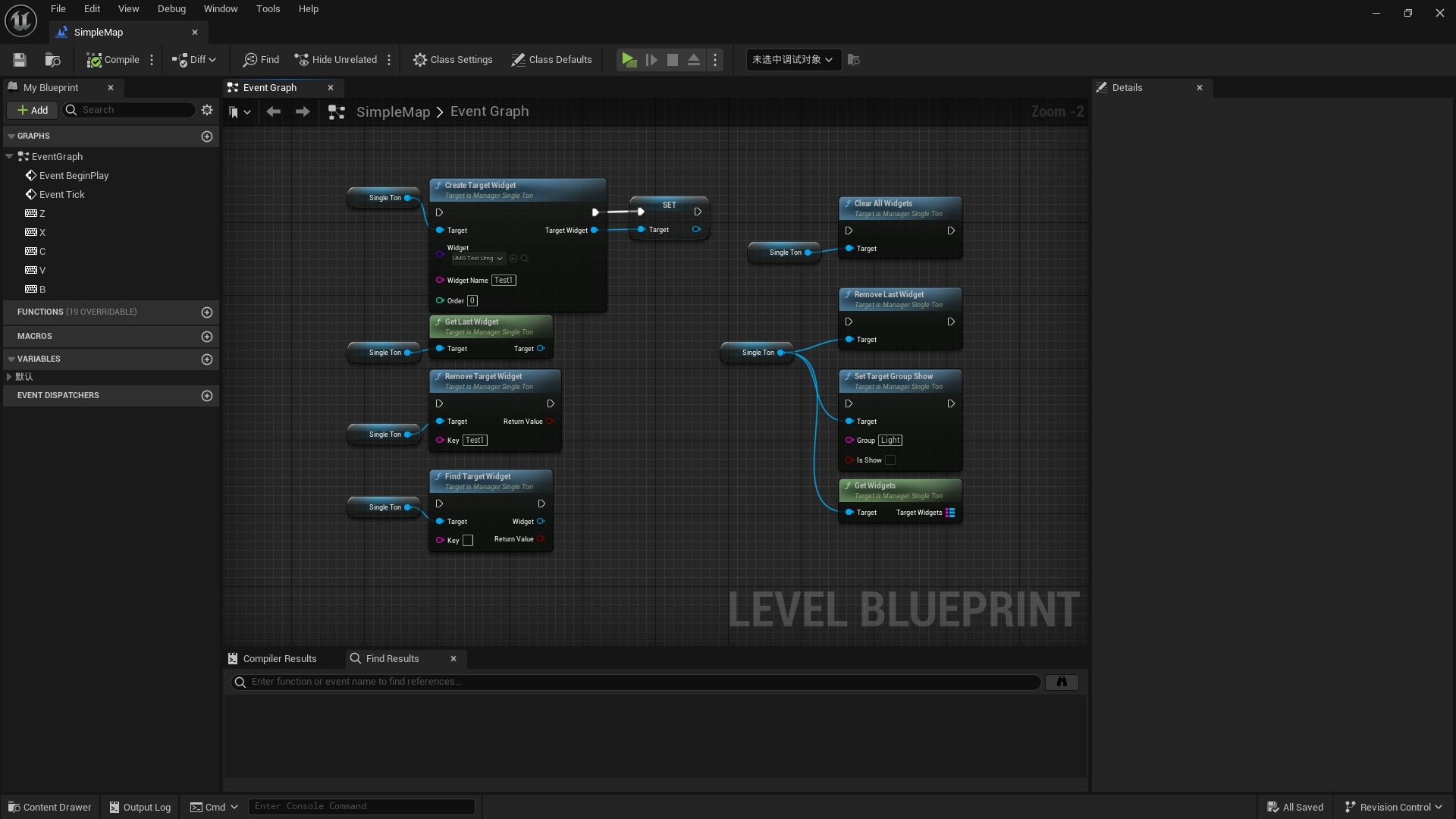Viewport: 1456px width, 819px height.
Task: Open Class Settings
Action: pyautogui.click(x=453, y=60)
